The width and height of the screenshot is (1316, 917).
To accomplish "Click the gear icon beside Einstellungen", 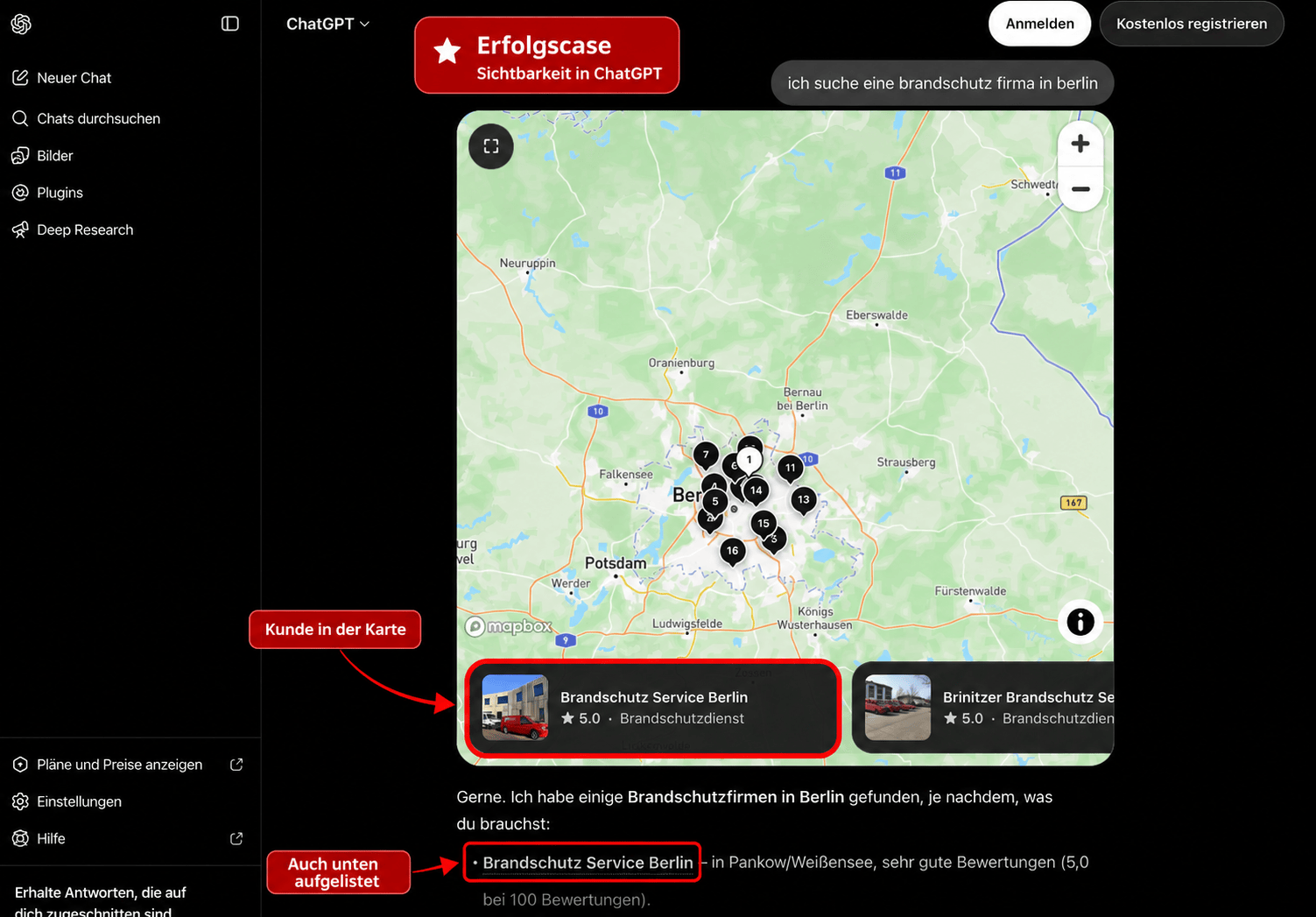I will [x=20, y=801].
